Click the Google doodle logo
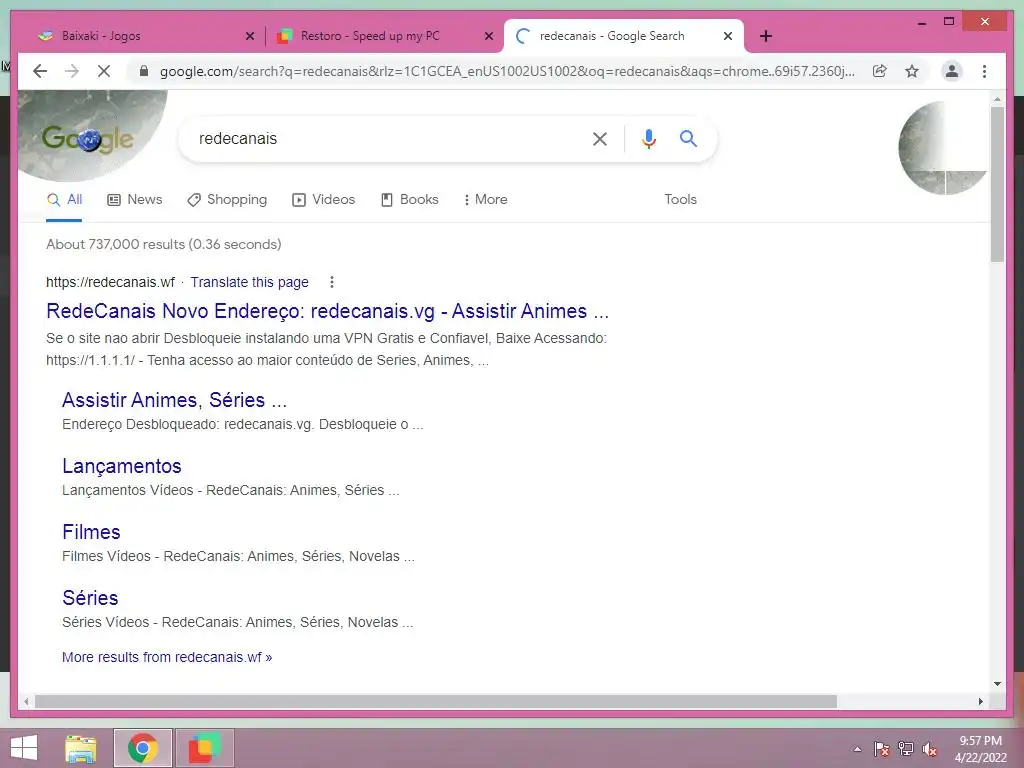1024x768 pixels. 88,138
